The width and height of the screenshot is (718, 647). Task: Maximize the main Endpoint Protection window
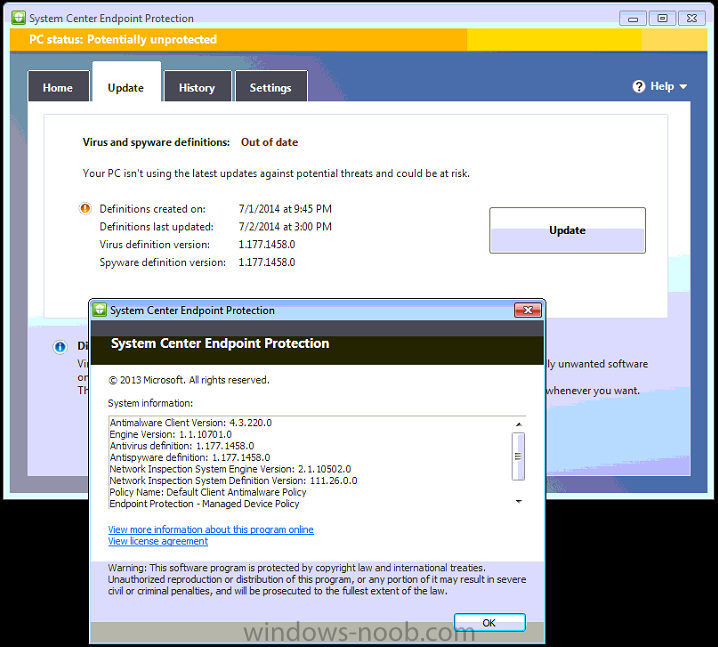coord(662,18)
